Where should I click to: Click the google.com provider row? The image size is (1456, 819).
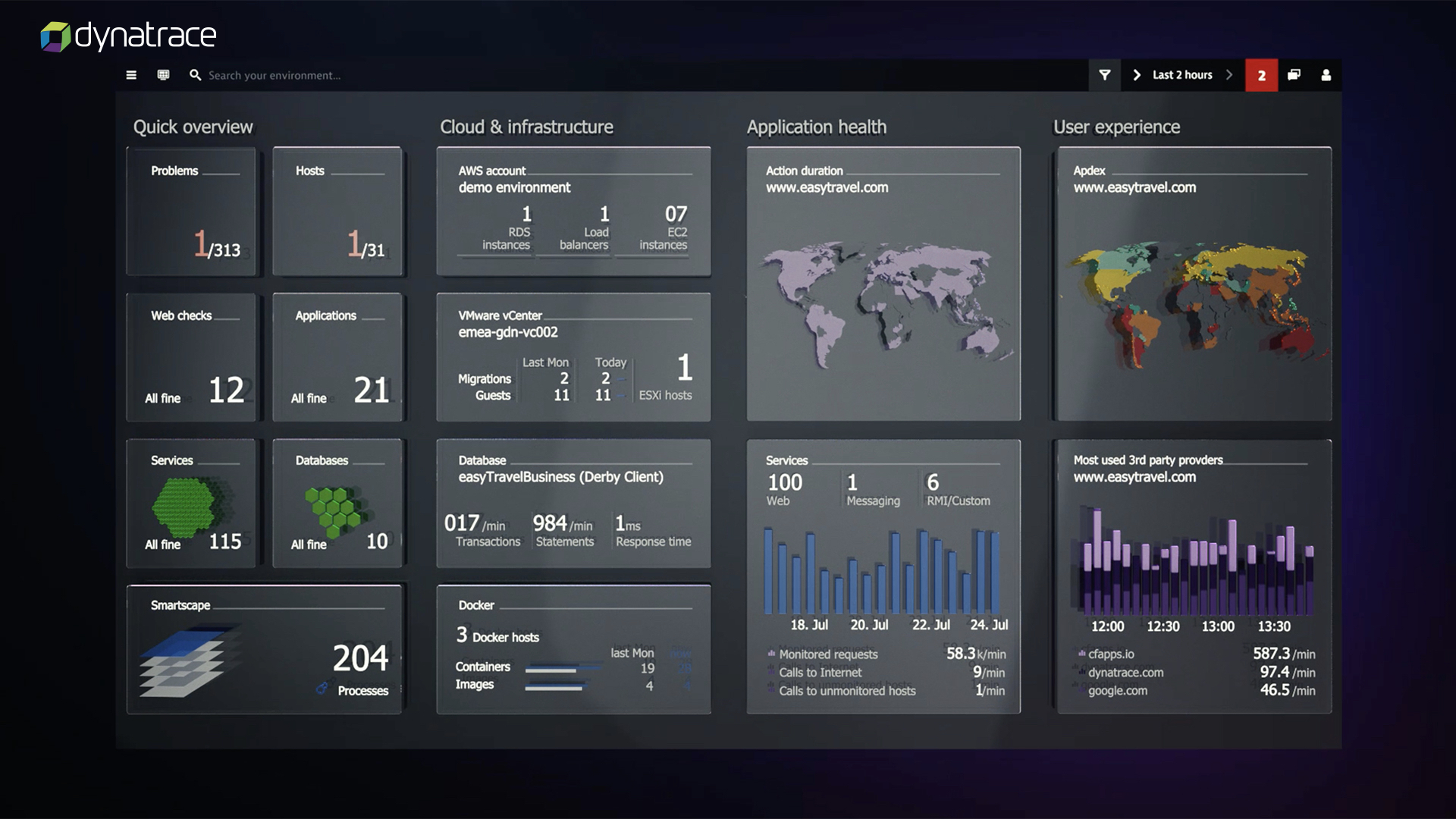[1196, 691]
